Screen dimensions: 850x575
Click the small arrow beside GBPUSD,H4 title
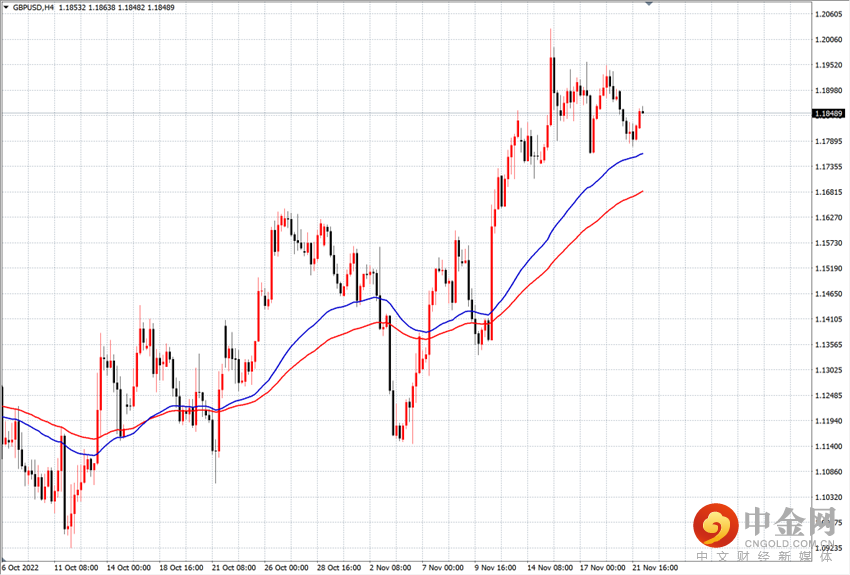pyautogui.click(x=6, y=8)
